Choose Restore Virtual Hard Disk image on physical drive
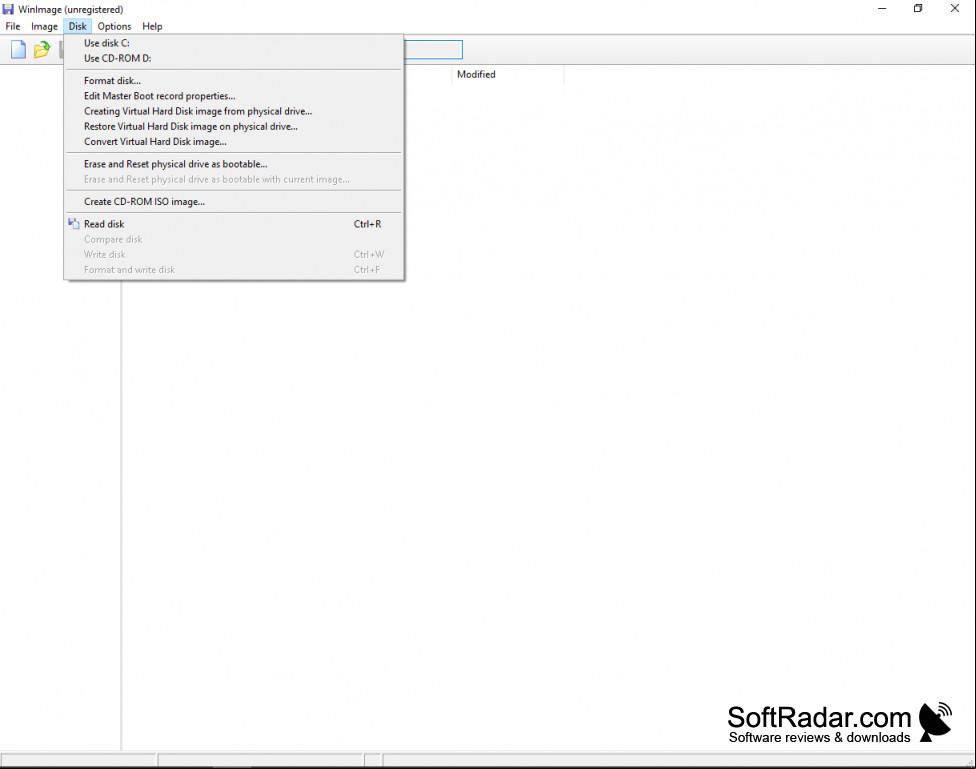This screenshot has width=976, height=769. 234,126
